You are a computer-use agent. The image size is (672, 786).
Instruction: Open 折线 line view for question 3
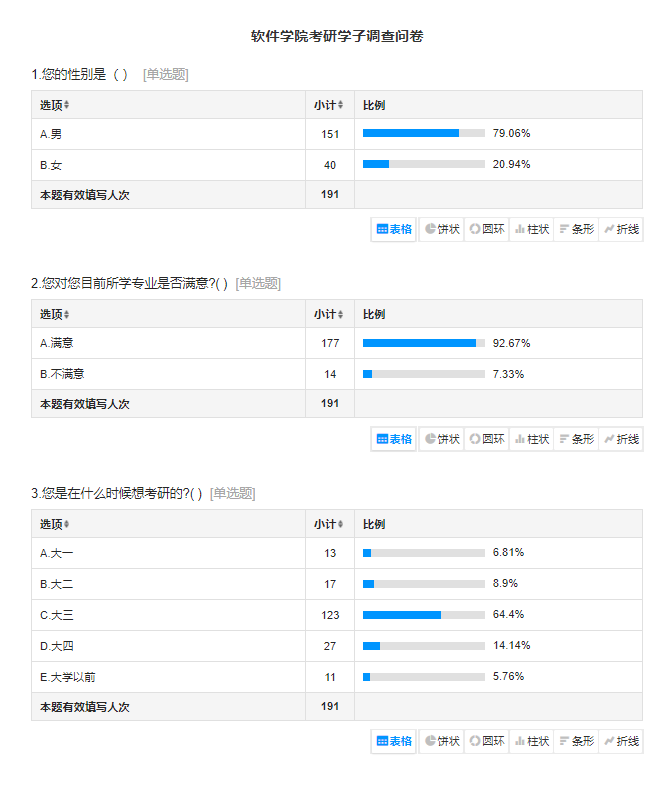click(621, 741)
